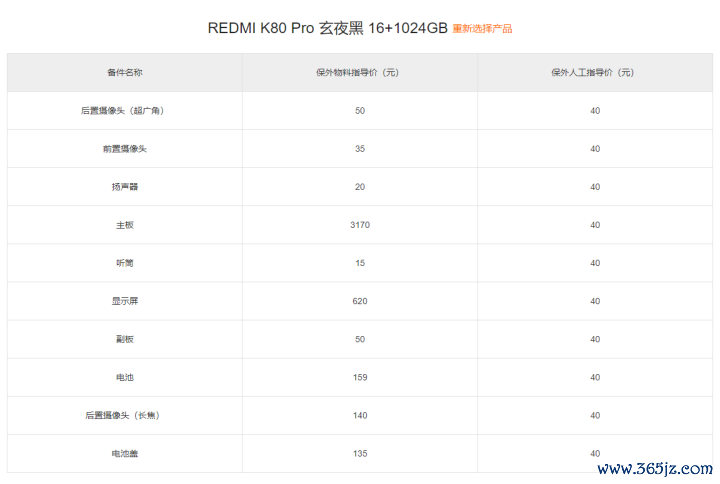Click material price 15 for 听筒
Screen dimensions: 720x484
coord(360,263)
